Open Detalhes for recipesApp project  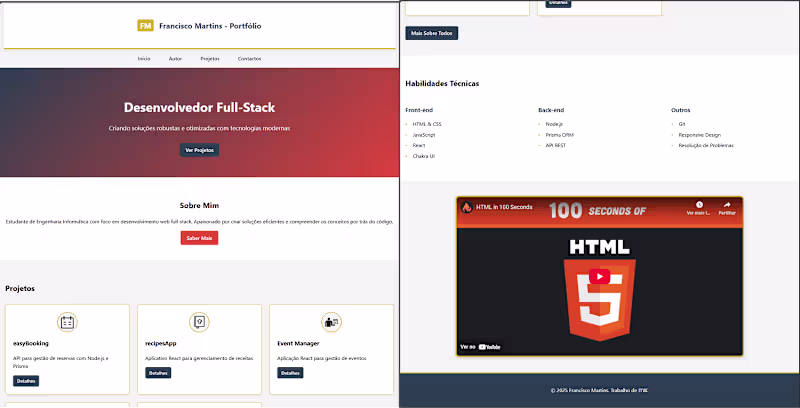coord(158,373)
